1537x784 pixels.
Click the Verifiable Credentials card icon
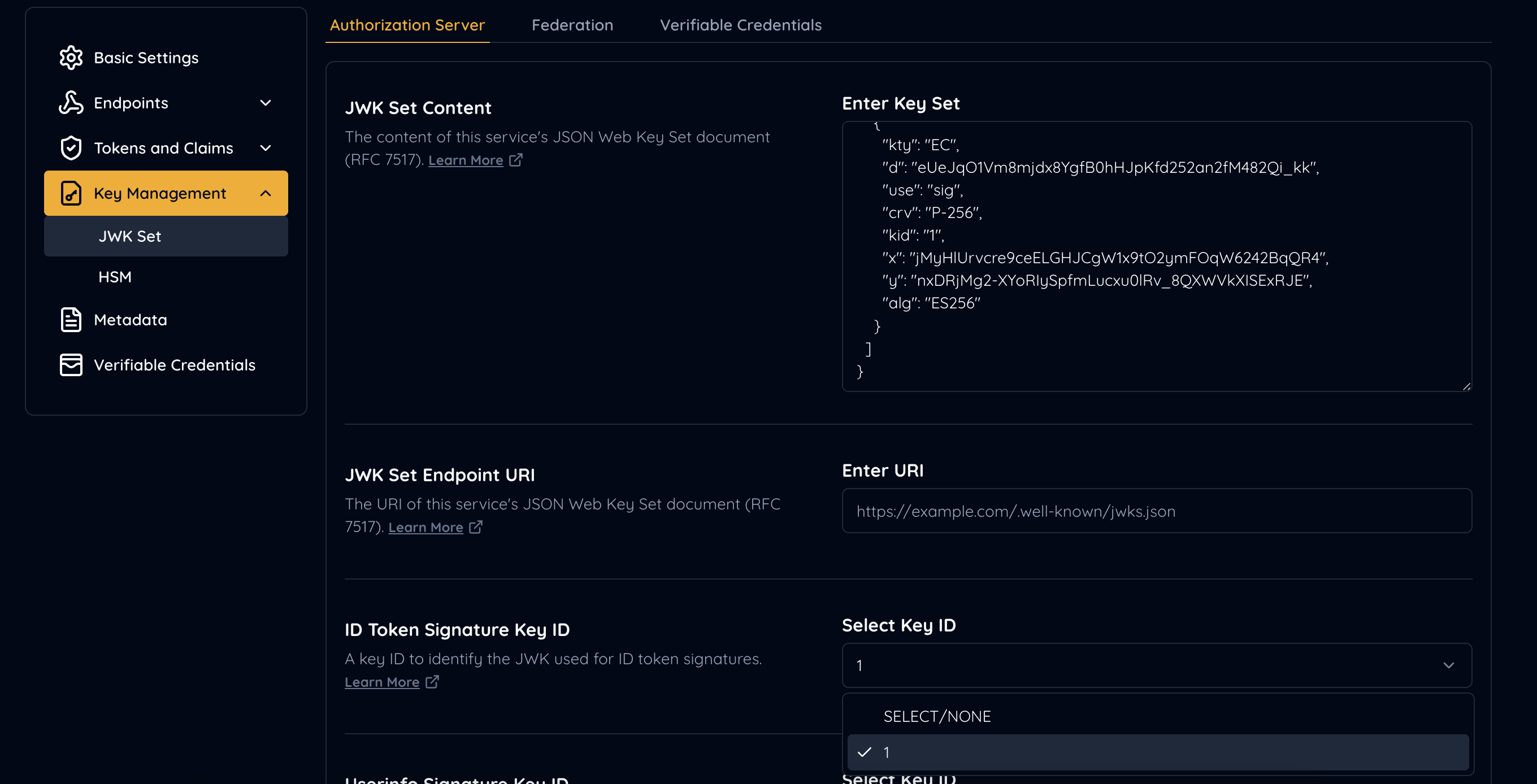coord(71,365)
